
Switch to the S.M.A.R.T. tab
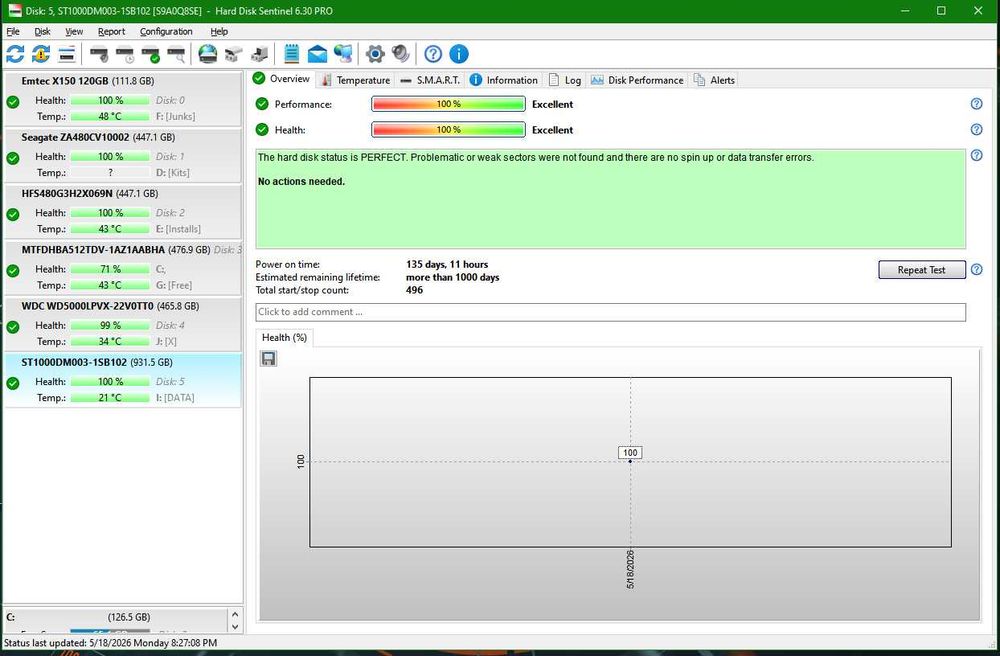[430, 80]
